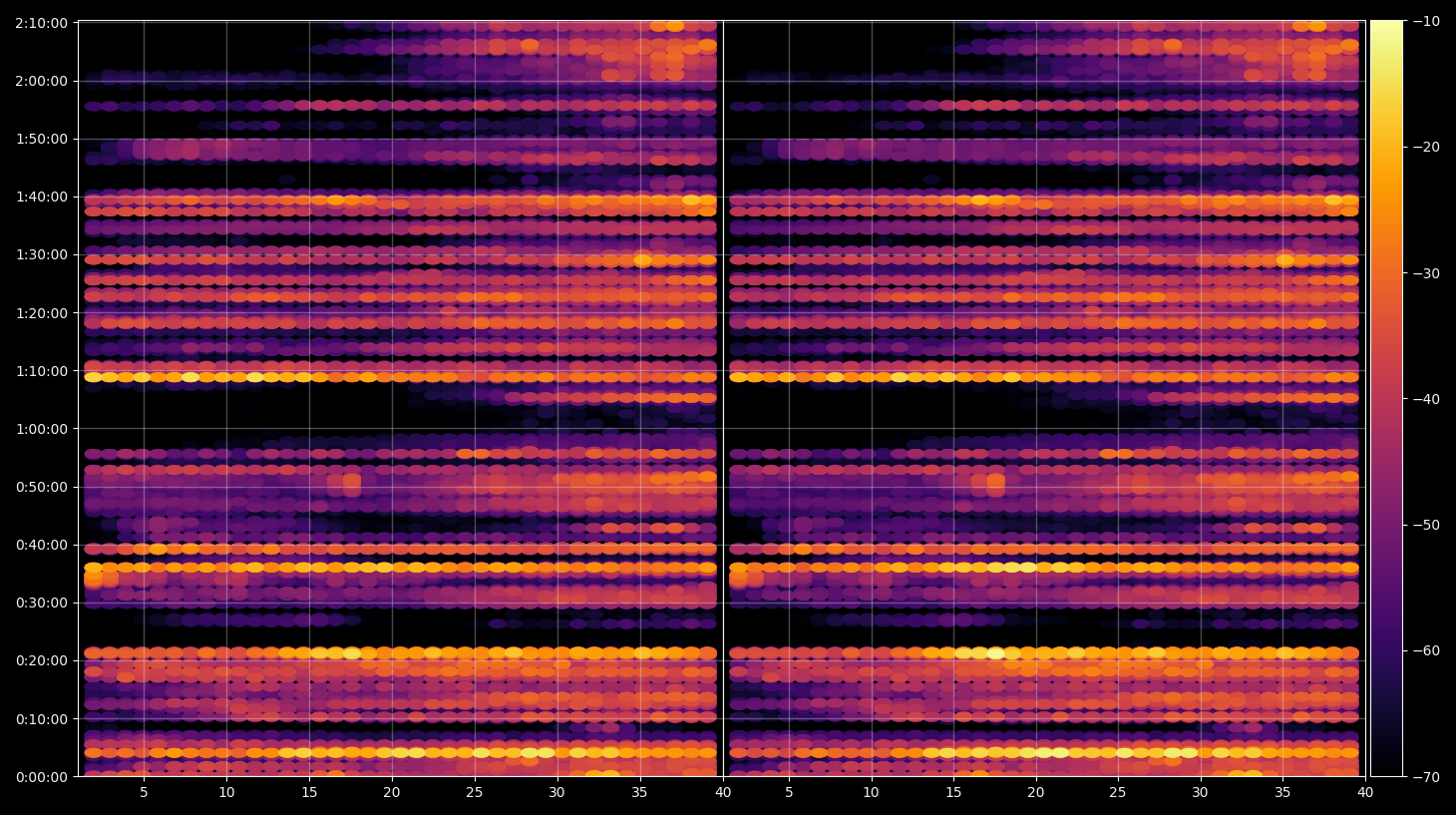Select the 1:00:00 time label
1456x815 pixels.
(x=41, y=429)
